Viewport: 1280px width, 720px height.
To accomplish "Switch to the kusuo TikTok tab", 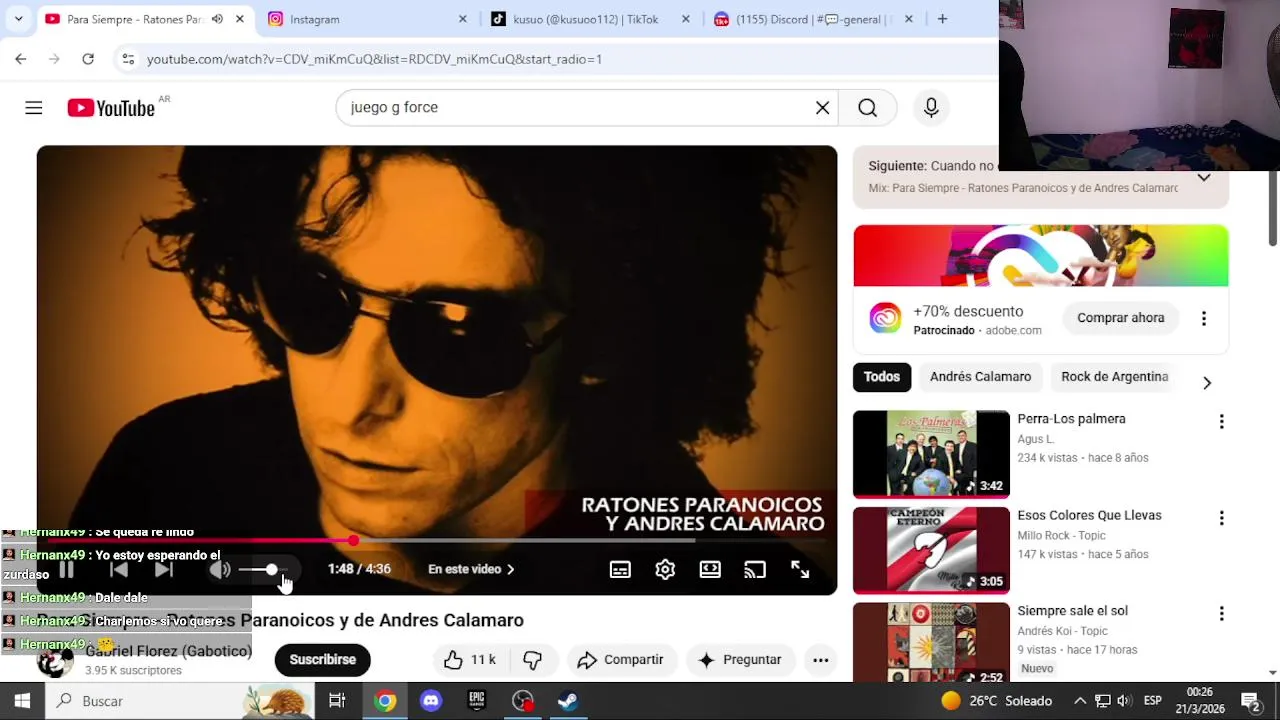I will coord(591,19).
